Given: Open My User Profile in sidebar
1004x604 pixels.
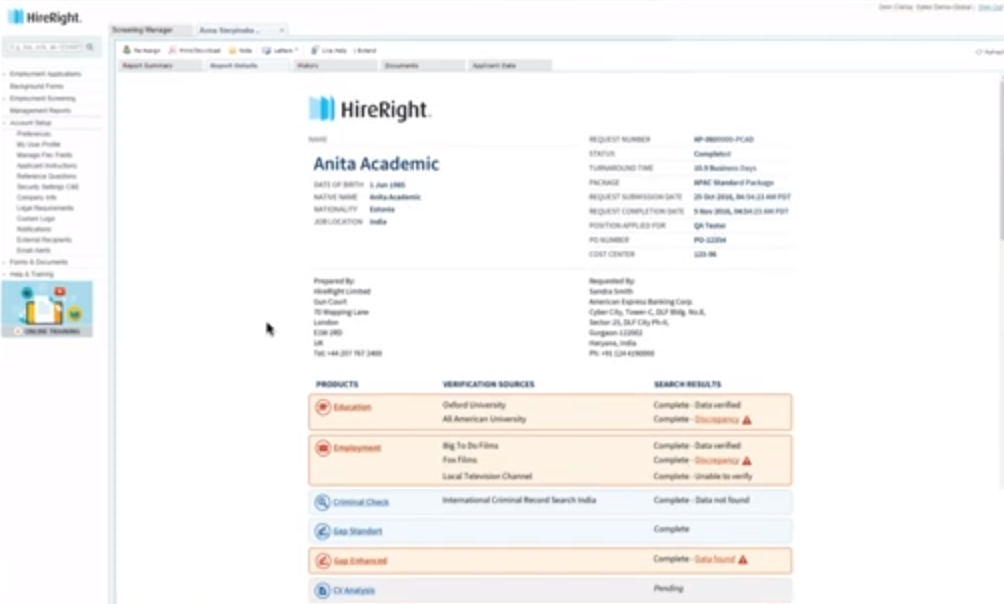Looking at the screenshot, I should coord(38,144).
